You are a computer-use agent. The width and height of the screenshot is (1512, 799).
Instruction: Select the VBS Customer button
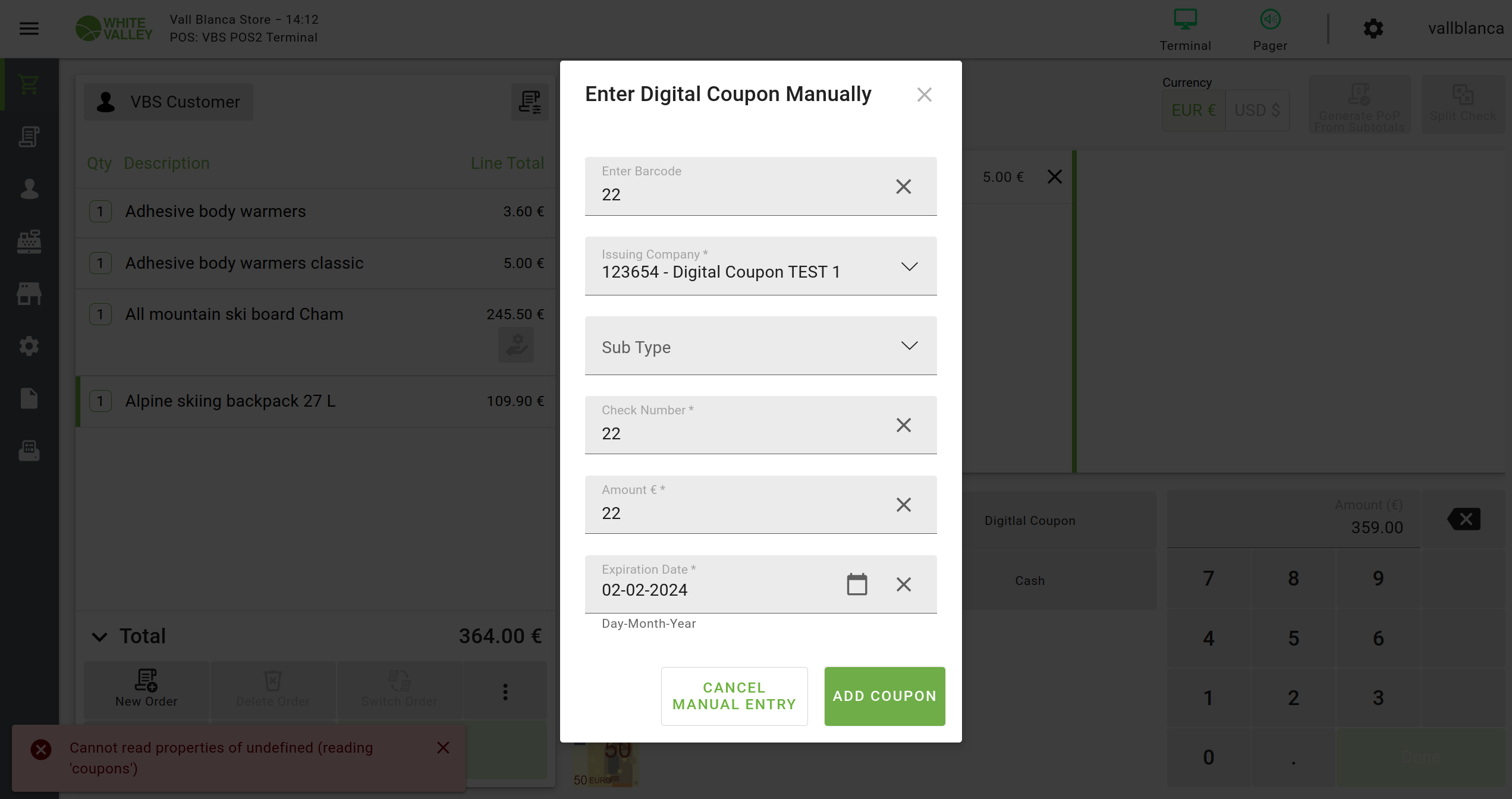coord(169,102)
